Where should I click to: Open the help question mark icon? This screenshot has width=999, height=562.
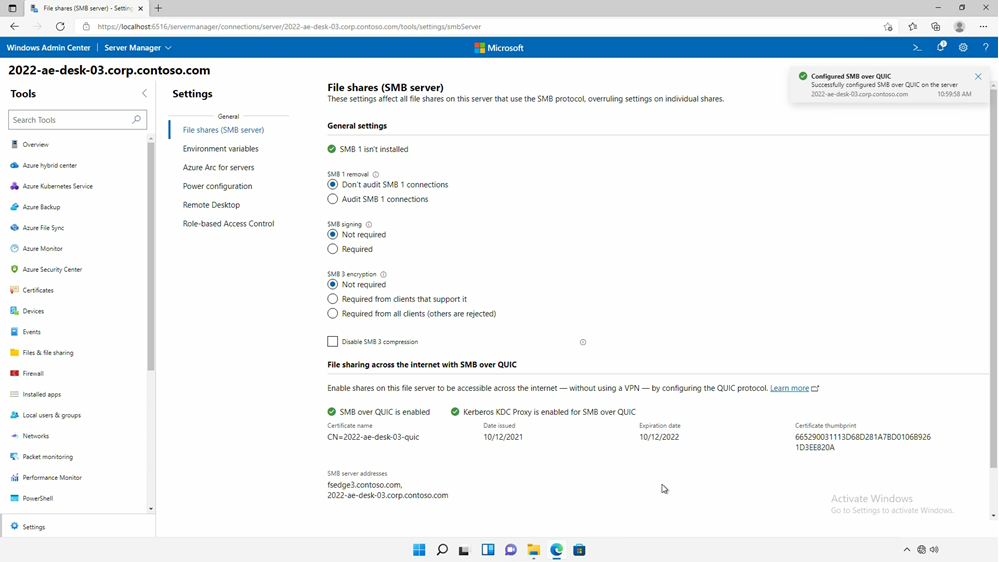point(985,48)
